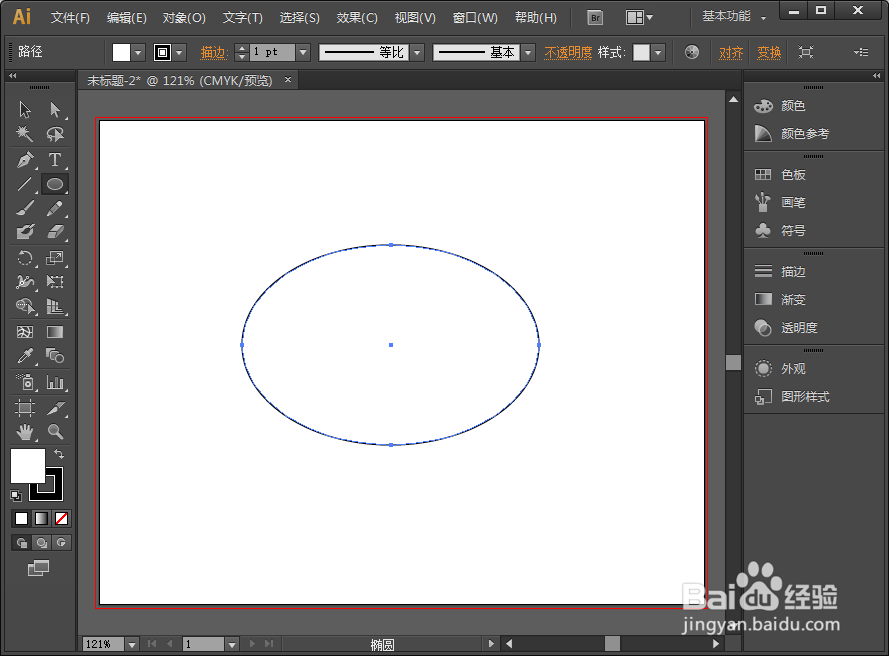
Task: Click the 描边 stroke link
Action: pos(214,53)
